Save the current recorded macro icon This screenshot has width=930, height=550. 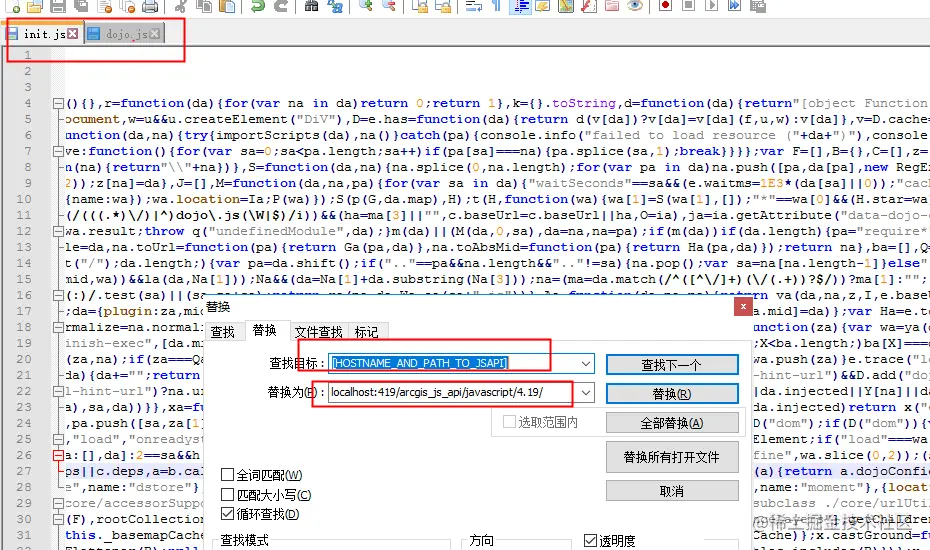pos(757,6)
